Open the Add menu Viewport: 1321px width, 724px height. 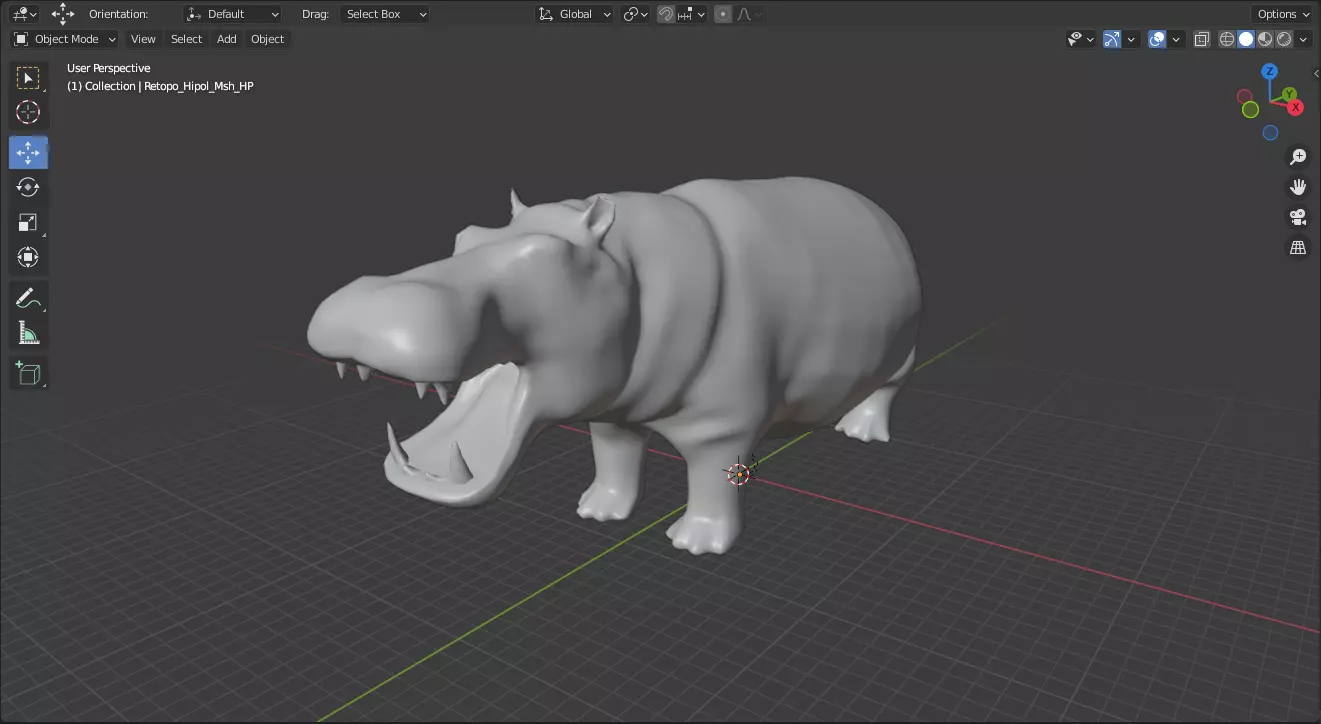coord(227,39)
